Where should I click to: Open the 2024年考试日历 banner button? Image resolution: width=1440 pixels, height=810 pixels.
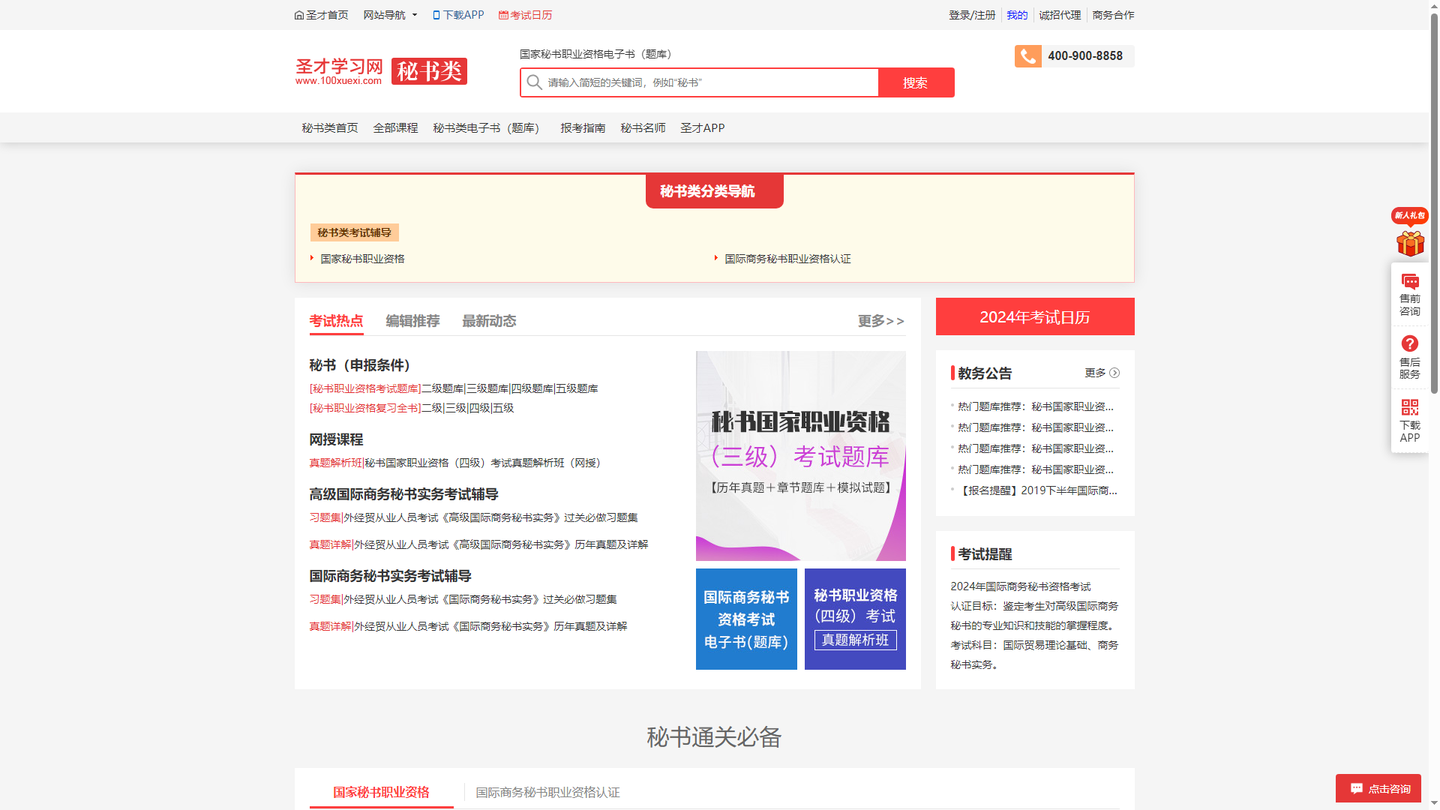click(x=1035, y=317)
